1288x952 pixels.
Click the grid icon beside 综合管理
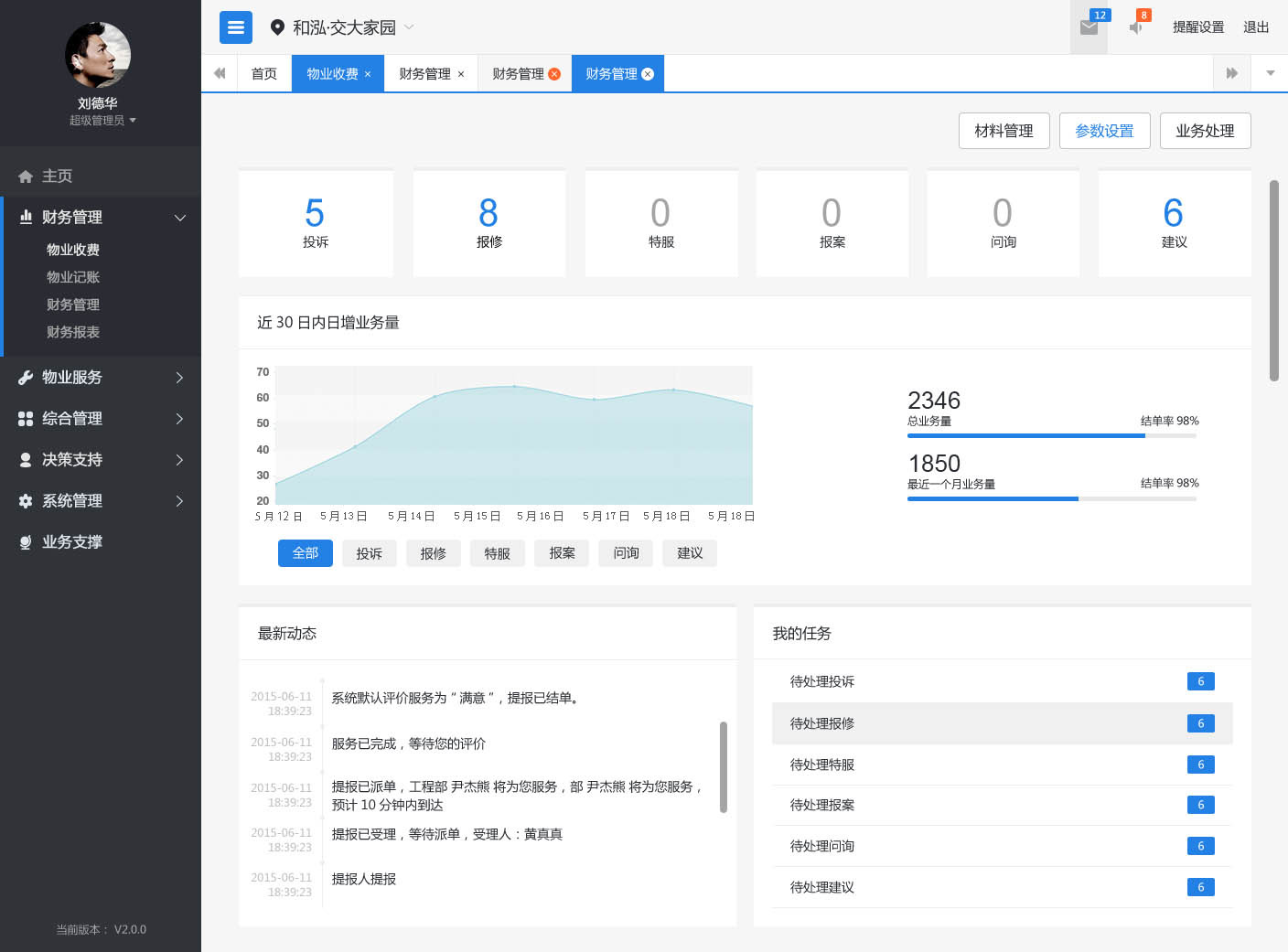(x=26, y=418)
